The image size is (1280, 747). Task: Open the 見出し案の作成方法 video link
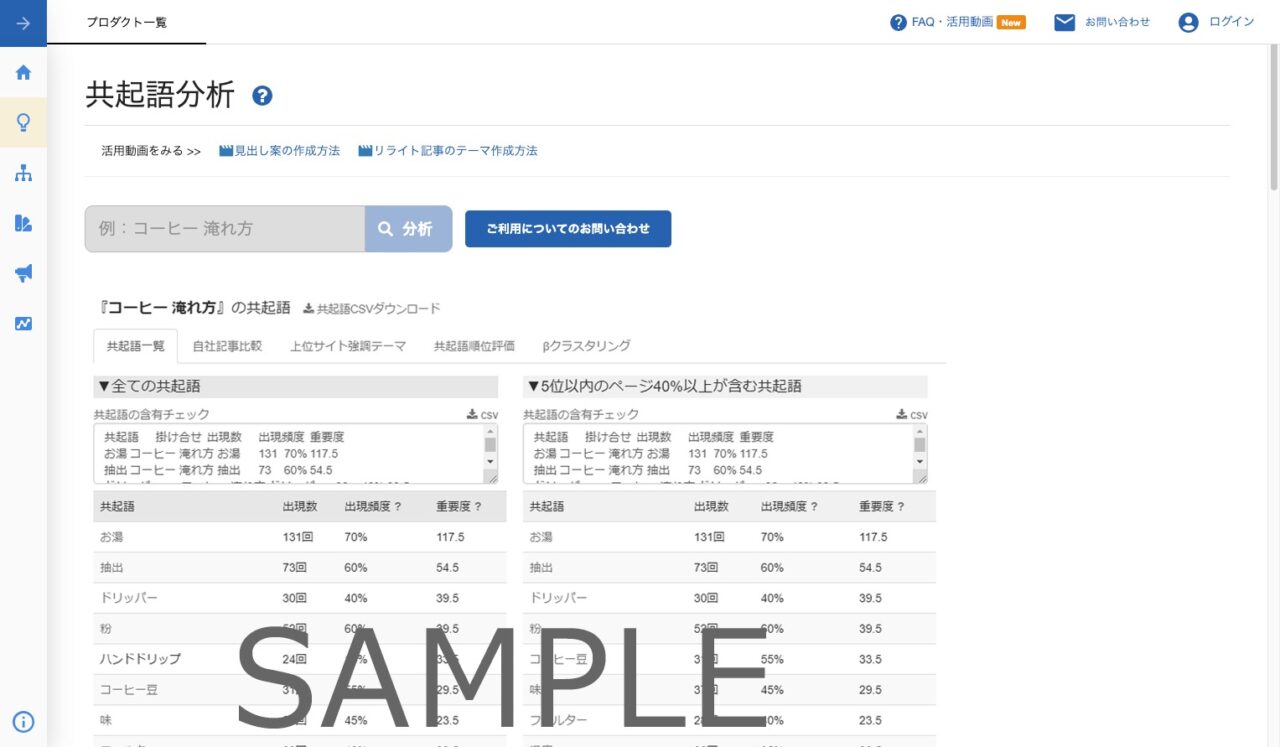pyautogui.click(x=280, y=151)
